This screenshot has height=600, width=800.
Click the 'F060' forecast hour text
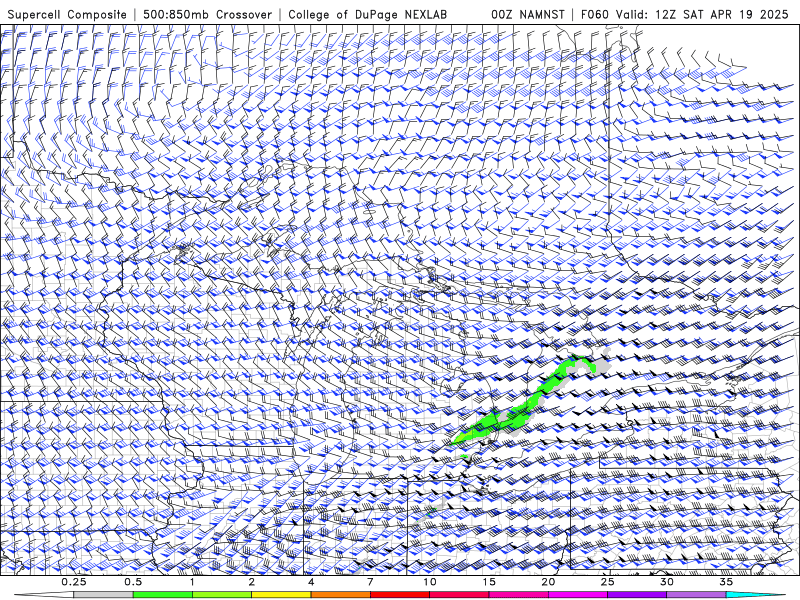tap(595, 15)
